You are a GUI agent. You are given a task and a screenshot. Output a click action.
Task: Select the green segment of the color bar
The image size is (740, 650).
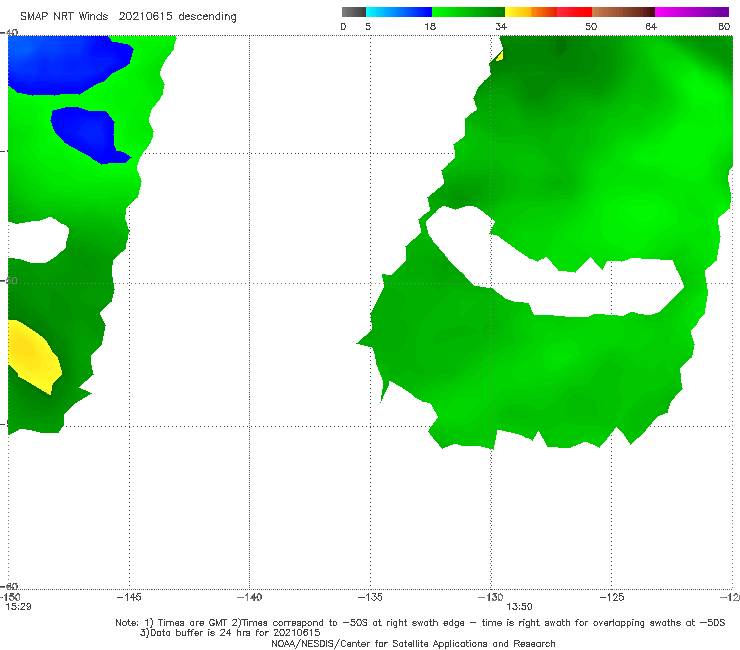pos(468,12)
